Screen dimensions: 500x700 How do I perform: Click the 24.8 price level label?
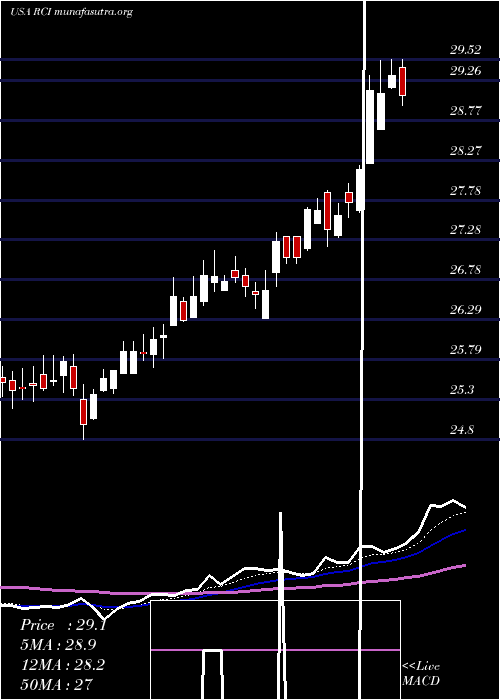tap(462, 430)
